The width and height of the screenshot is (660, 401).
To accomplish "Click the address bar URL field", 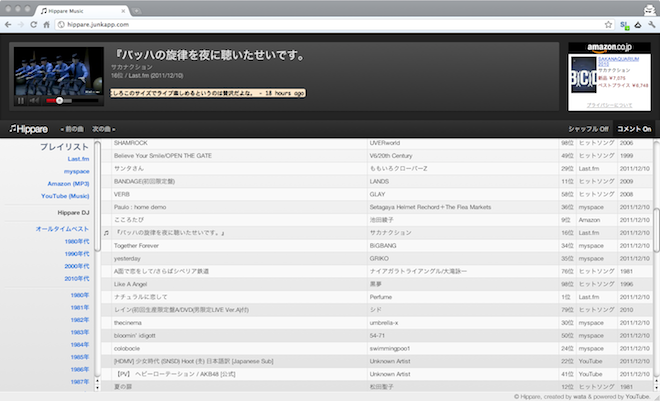I will [335, 25].
